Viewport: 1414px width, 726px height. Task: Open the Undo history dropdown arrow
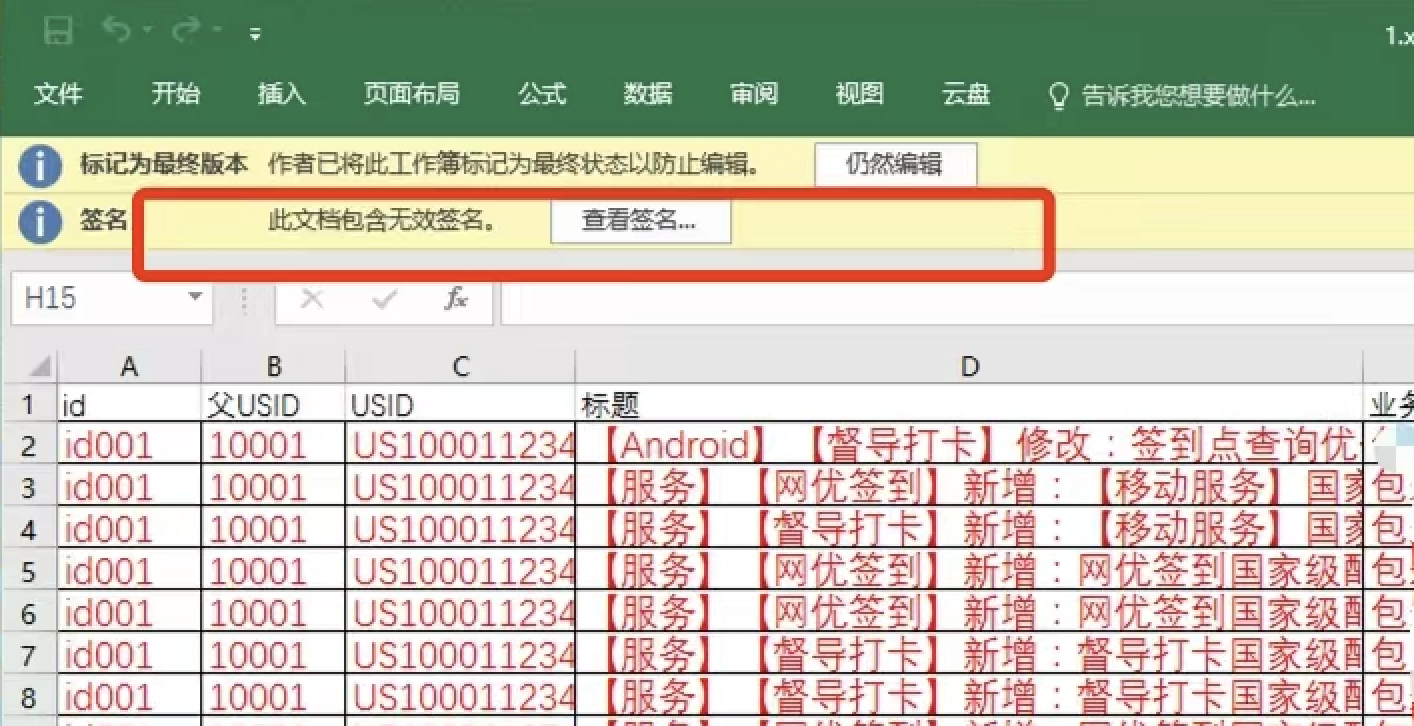147,31
